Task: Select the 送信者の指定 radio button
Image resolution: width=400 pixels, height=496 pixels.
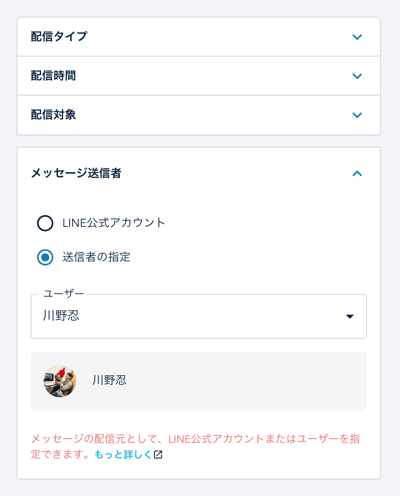Action: [45, 257]
